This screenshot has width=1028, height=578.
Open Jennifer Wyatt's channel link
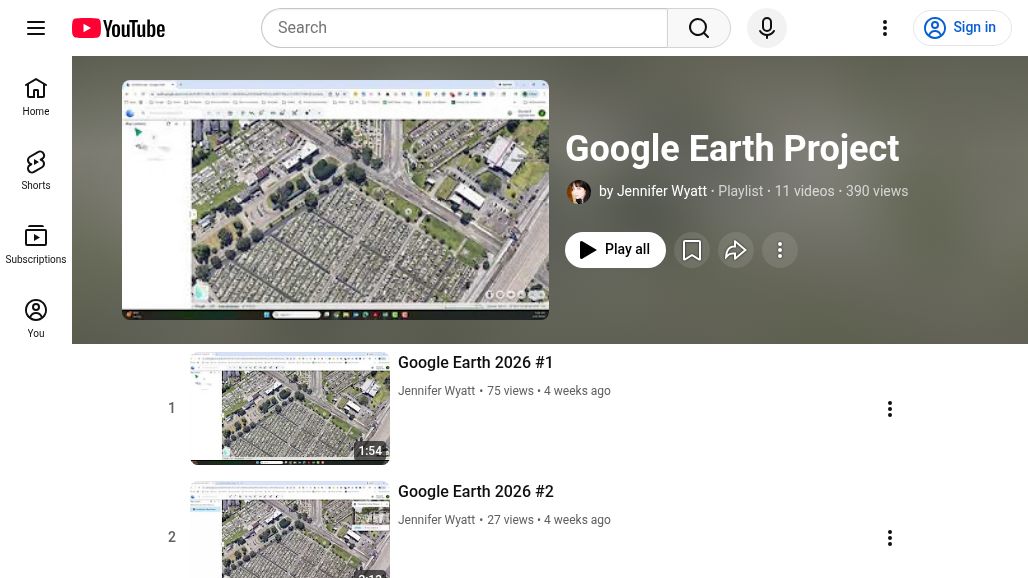point(661,191)
